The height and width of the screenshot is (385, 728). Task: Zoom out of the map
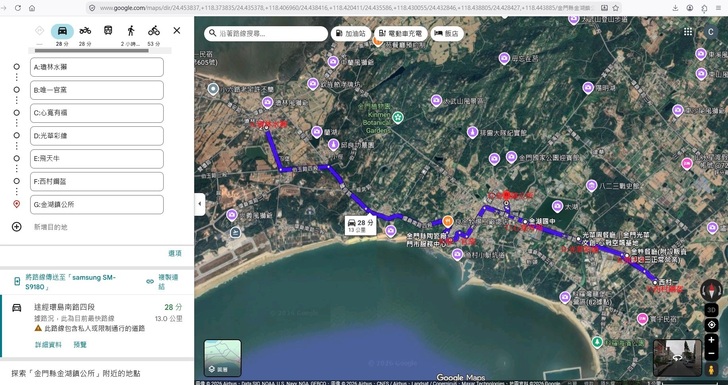click(711, 354)
